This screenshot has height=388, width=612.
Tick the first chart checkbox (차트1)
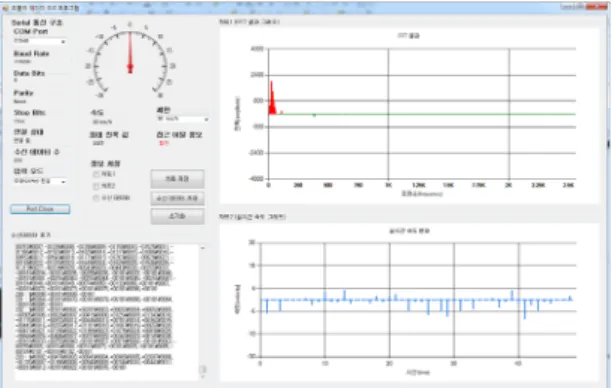(x=96, y=174)
